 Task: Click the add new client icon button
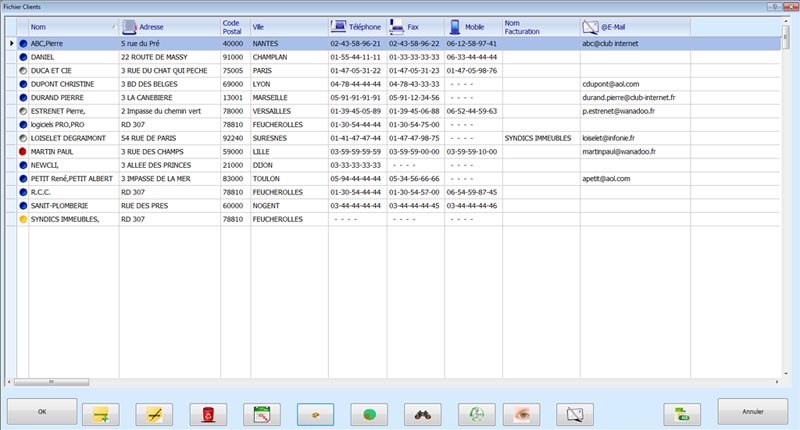[100, 412]
